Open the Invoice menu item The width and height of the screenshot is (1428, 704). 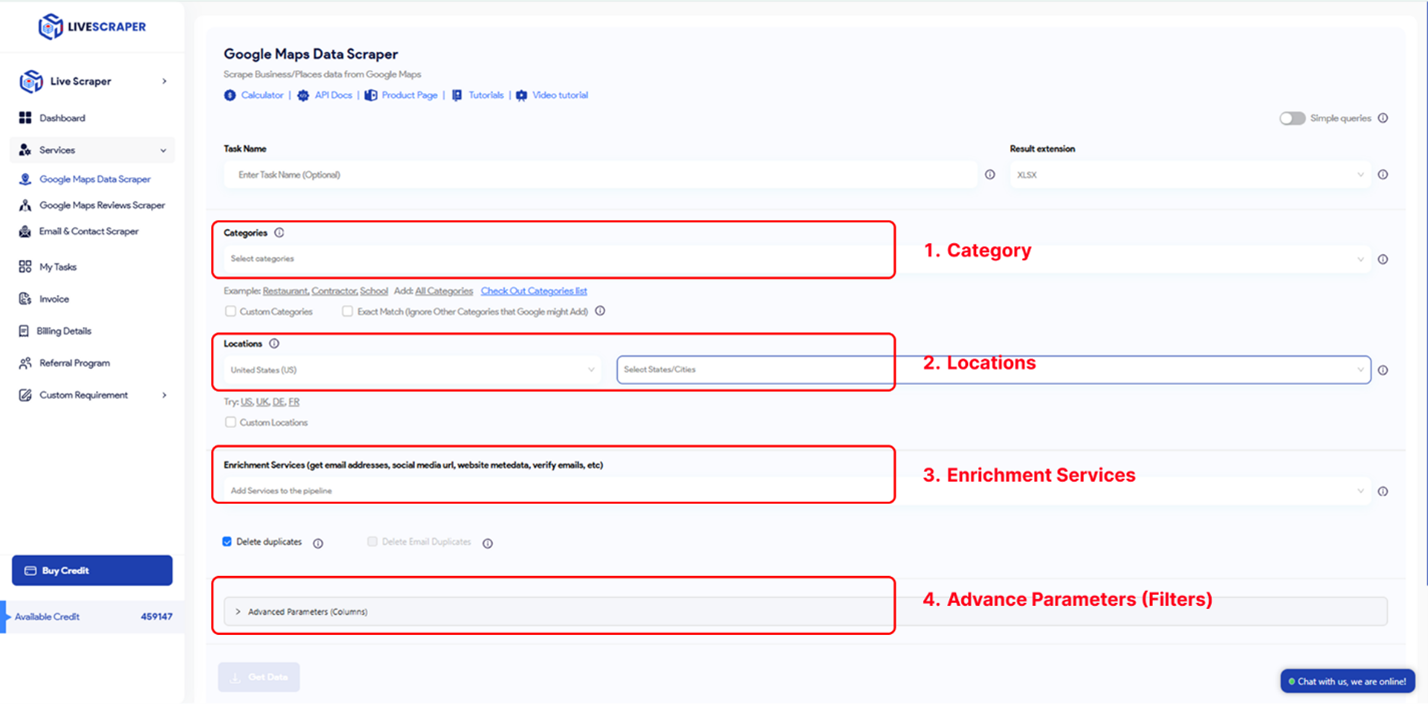tap(54, 299)
